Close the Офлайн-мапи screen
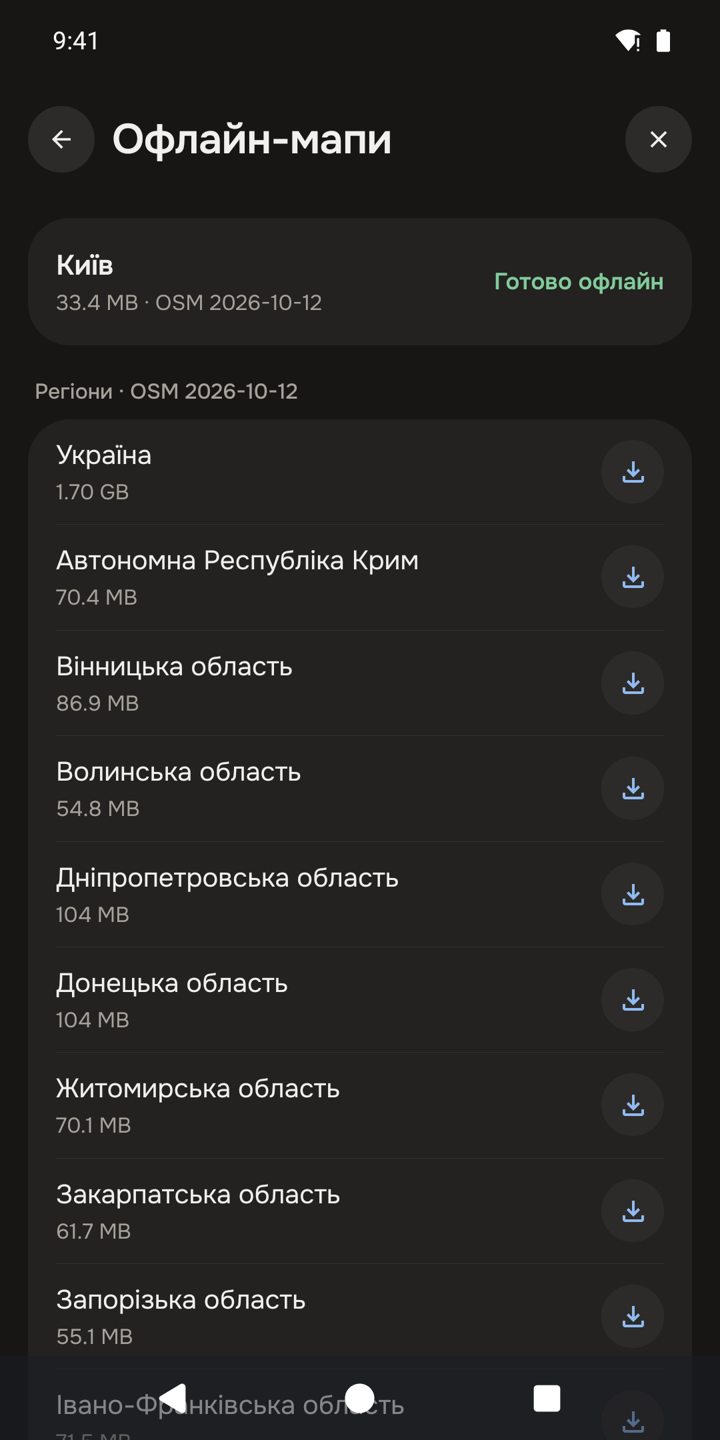This screenshot has height=1440, width=720. pyautogui.click(x=658, y=139)
